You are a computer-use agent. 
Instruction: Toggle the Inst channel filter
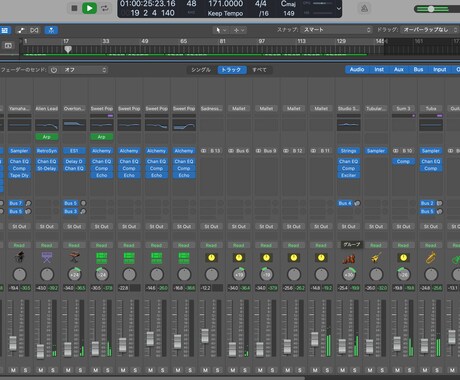(x=379, y=70)
